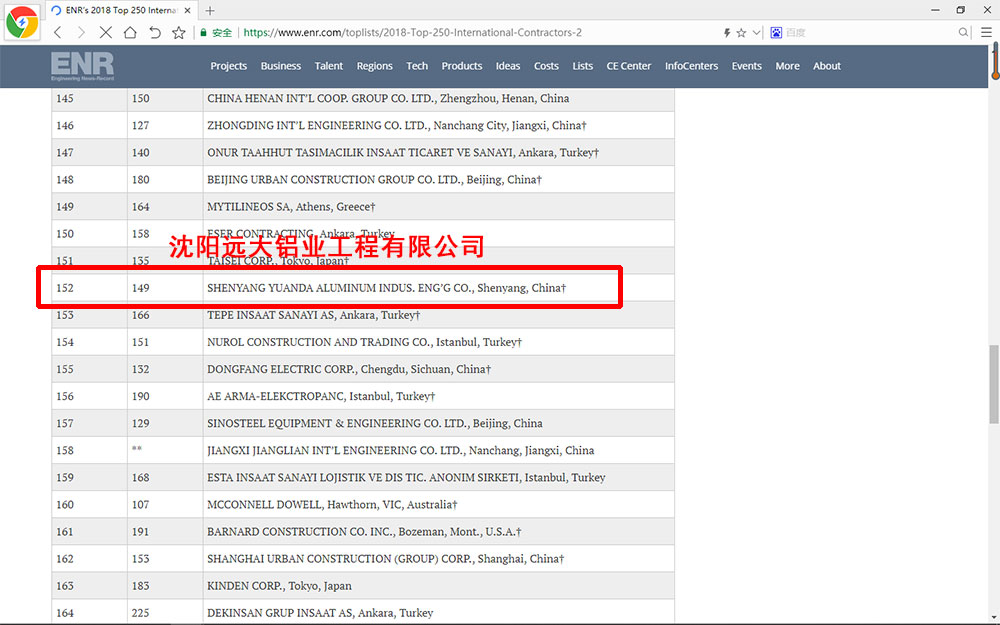Image resolution: width=1000 pixels, height=625 pixels.
Task: Click the scroll-down arrow of the page scrollbar
Action: 994,618
